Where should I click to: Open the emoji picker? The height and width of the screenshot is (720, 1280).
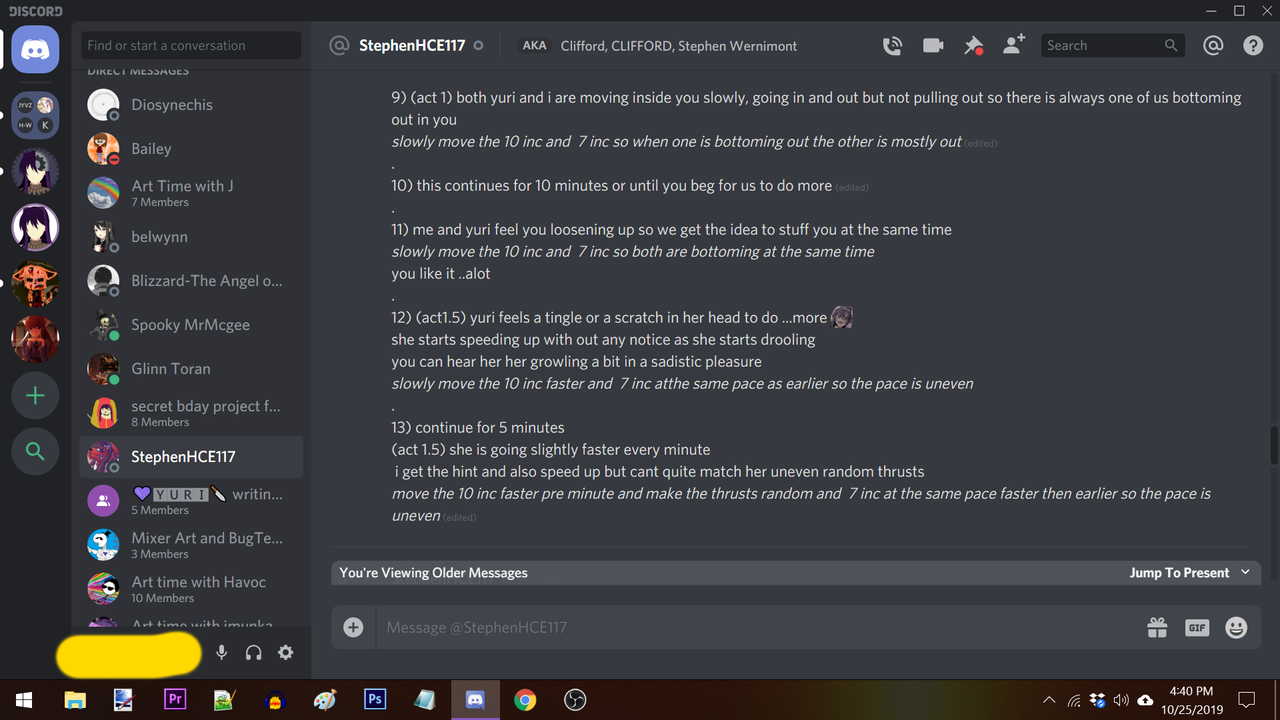coord(1237,627)
